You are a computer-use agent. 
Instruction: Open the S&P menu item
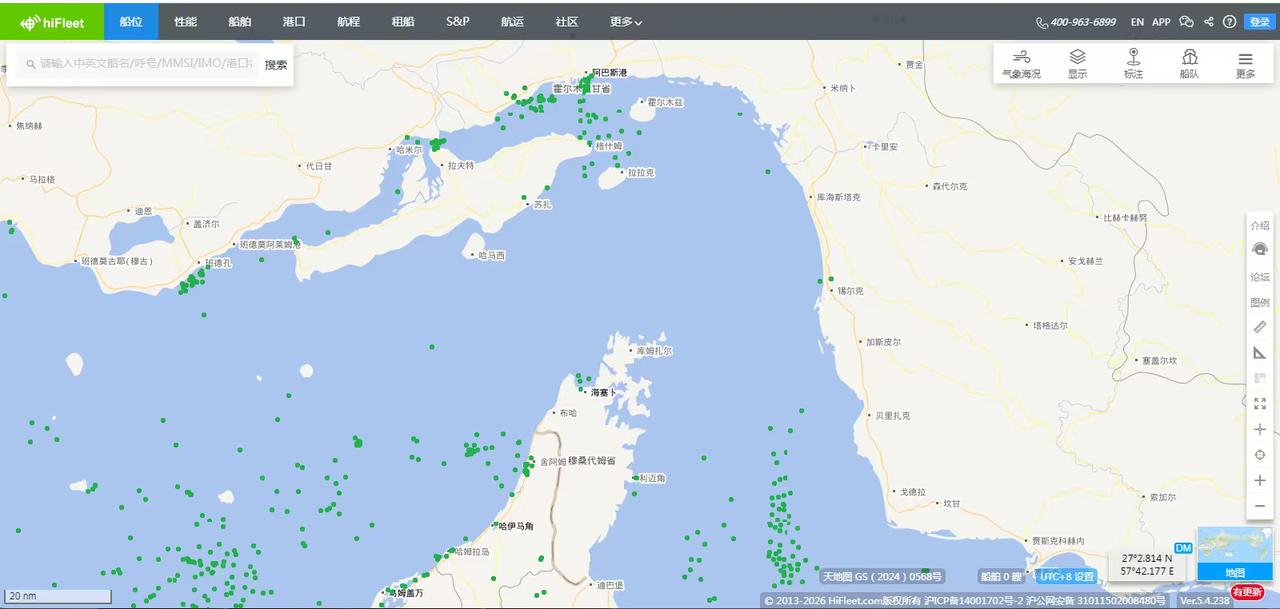pyautogui.click(x=457, y=21)
